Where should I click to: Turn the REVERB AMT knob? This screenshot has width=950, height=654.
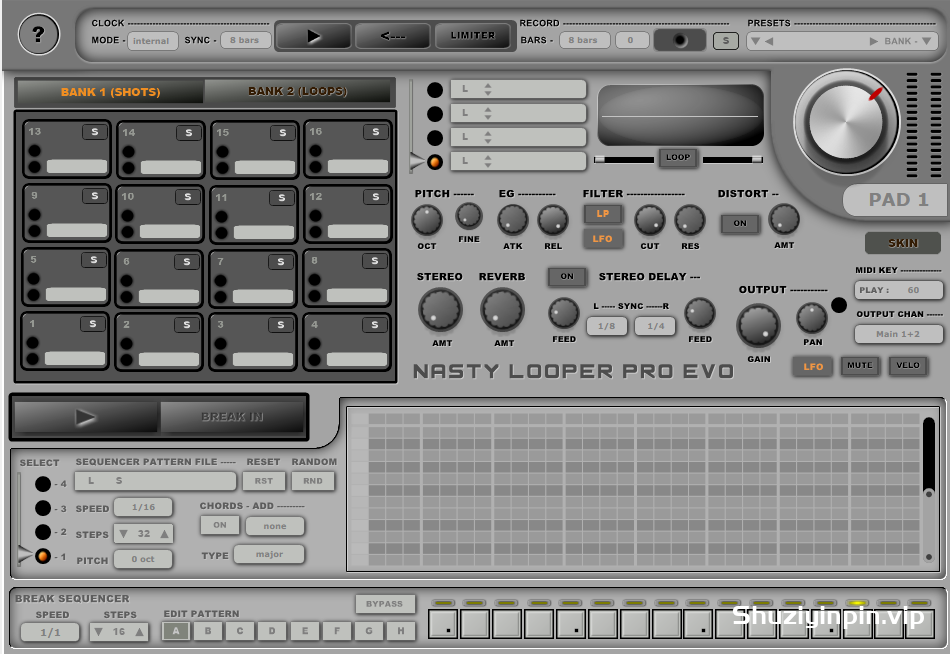point(502,310)
